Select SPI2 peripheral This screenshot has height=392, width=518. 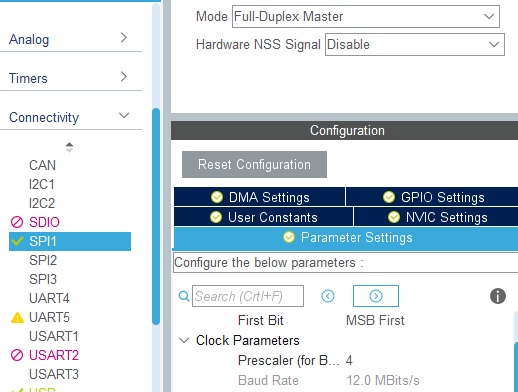tap(43, 260)
